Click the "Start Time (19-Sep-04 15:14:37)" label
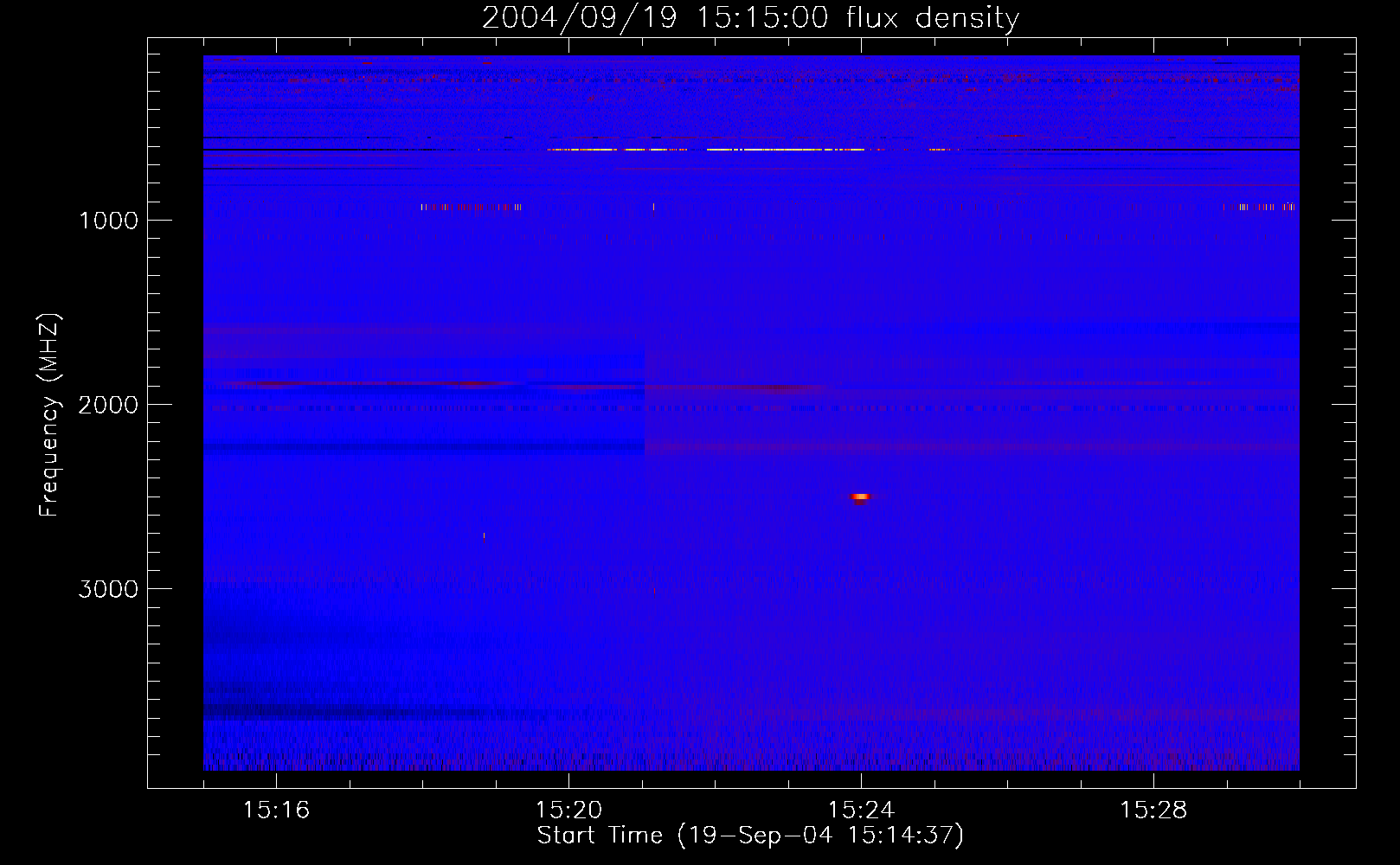1400x865 pixels. [x=750, y=836]
